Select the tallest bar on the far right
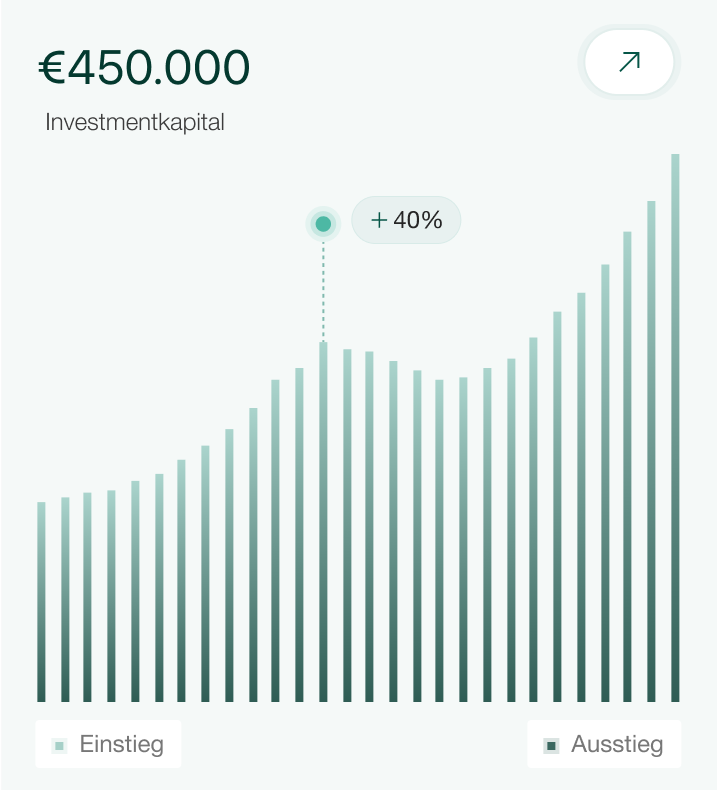This screenshot has height=790, width=717. point(675,430)
